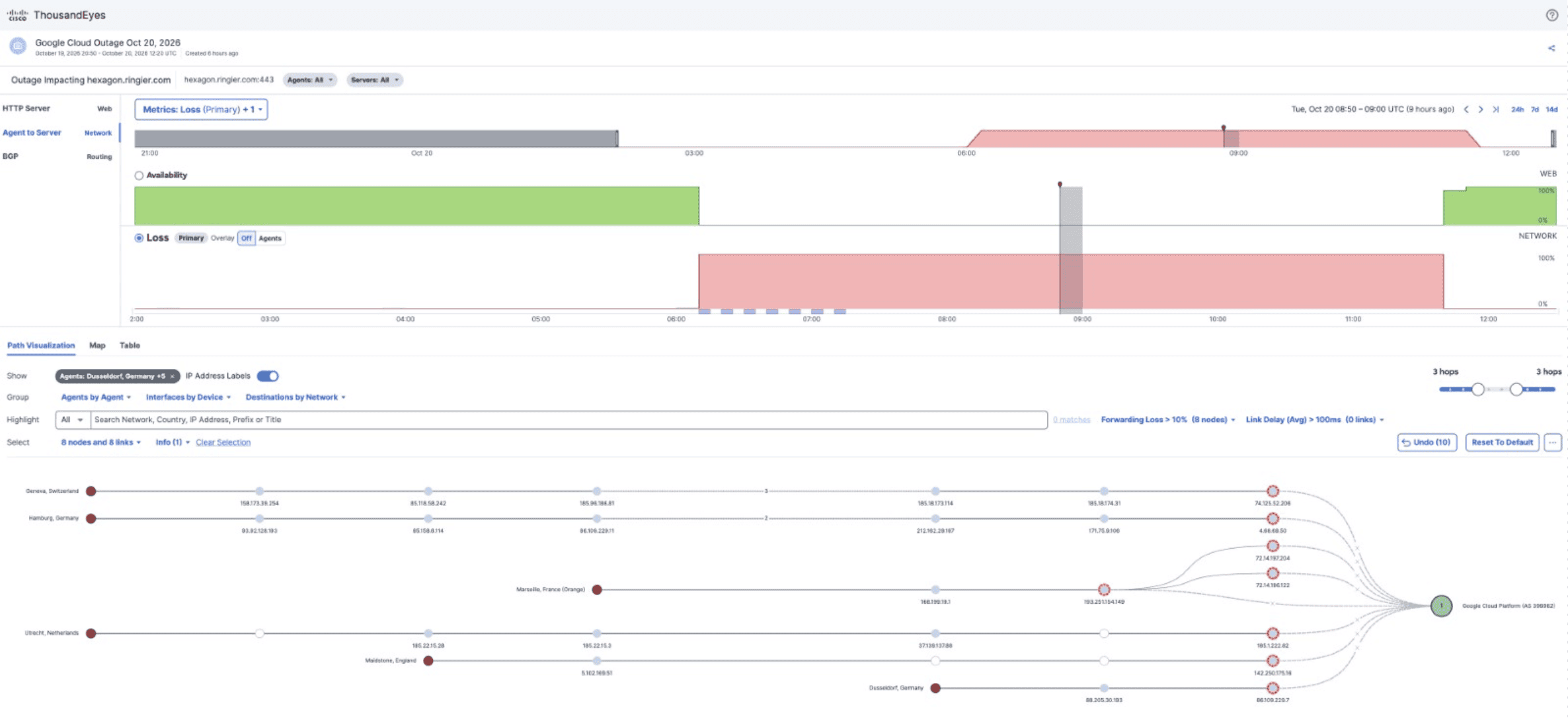Viewport: 1568px width, 722px height.
Task: Click the Google Cloud Outage report icon
Action: coord(18,46)
